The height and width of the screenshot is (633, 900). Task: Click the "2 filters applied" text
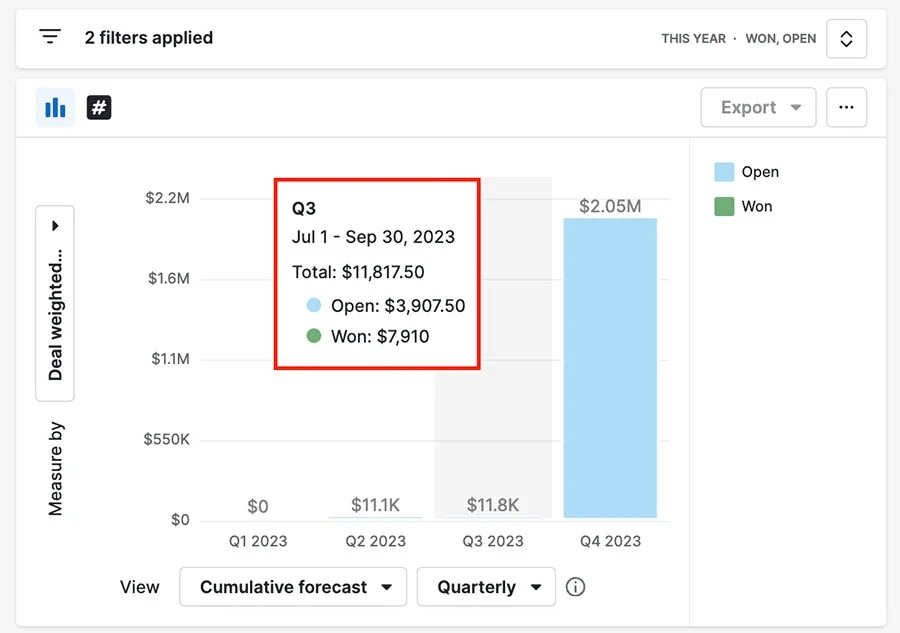(149, 38)
